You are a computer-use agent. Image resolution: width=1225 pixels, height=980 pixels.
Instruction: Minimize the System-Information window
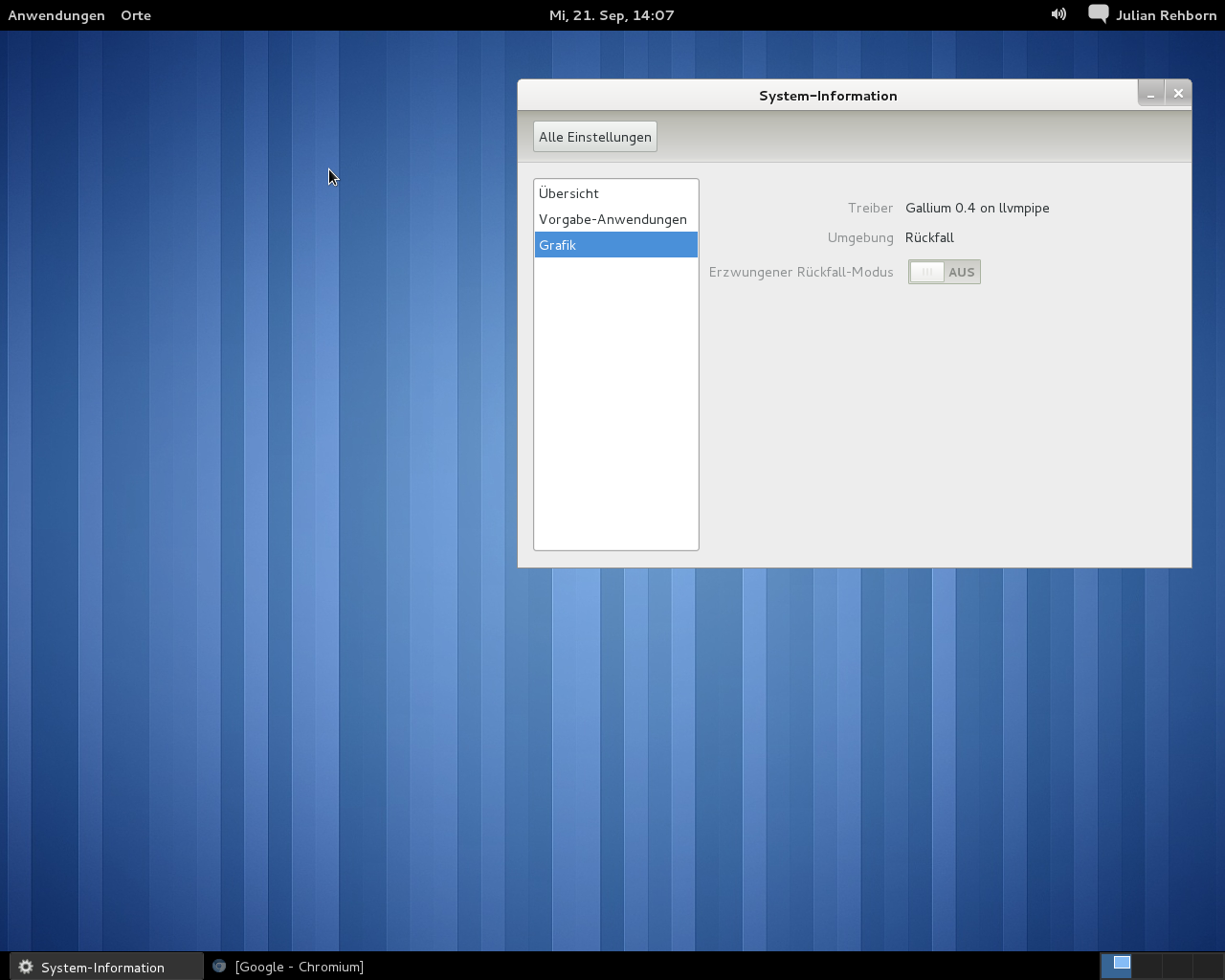point(1151,93)
